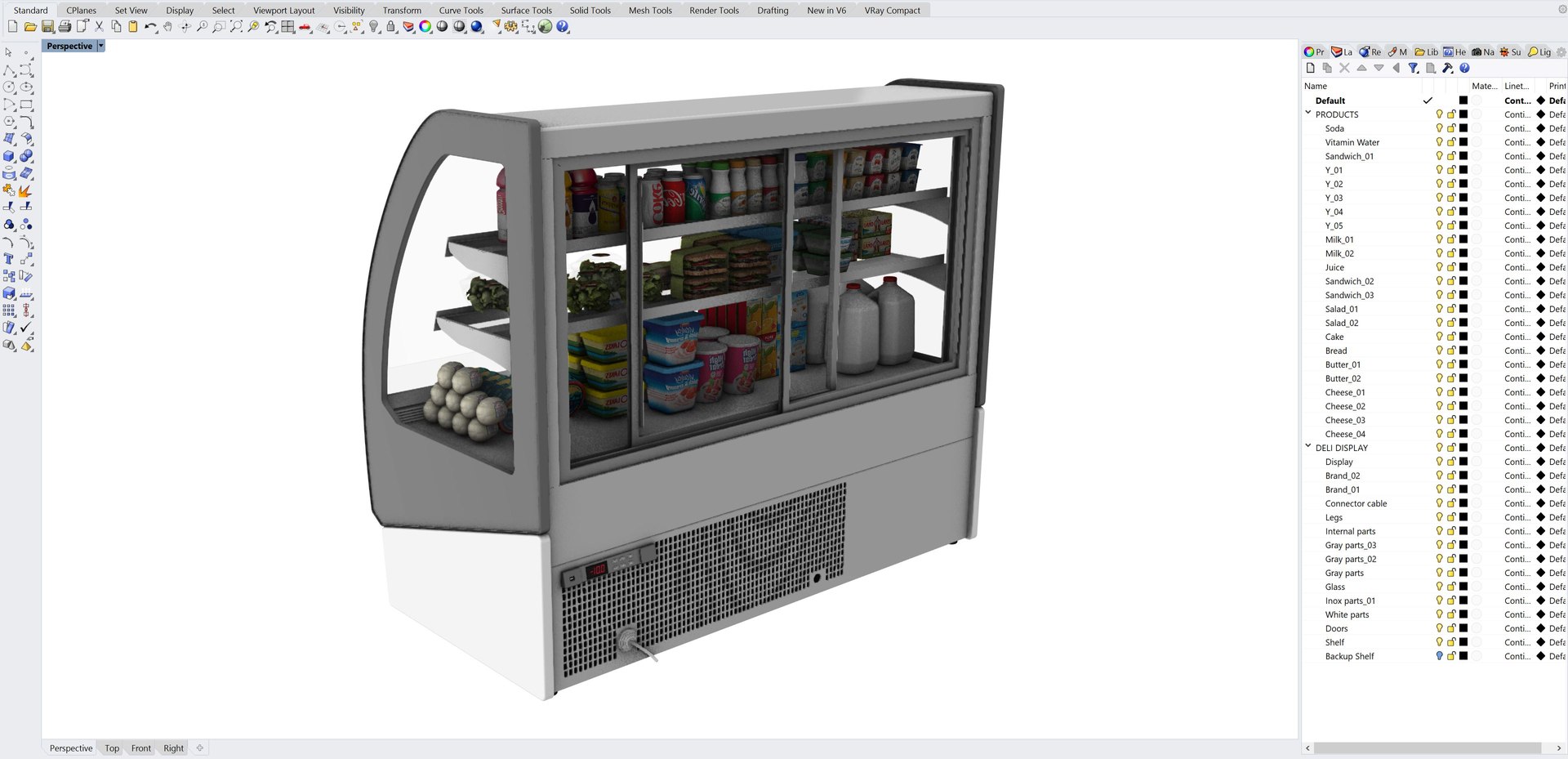The height and width of the screenshot is (759, 1568).
Task: Add a new viewport tab with plus button
Action: coord(200,748)
